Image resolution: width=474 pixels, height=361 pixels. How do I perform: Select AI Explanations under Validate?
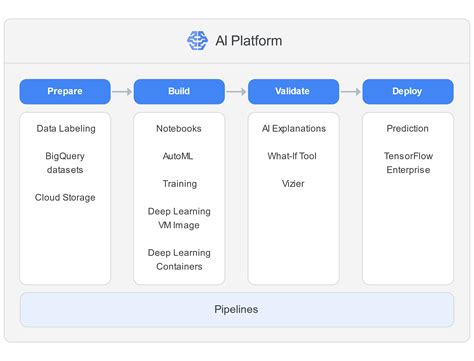pyautogui.click(x=294, y=129)
